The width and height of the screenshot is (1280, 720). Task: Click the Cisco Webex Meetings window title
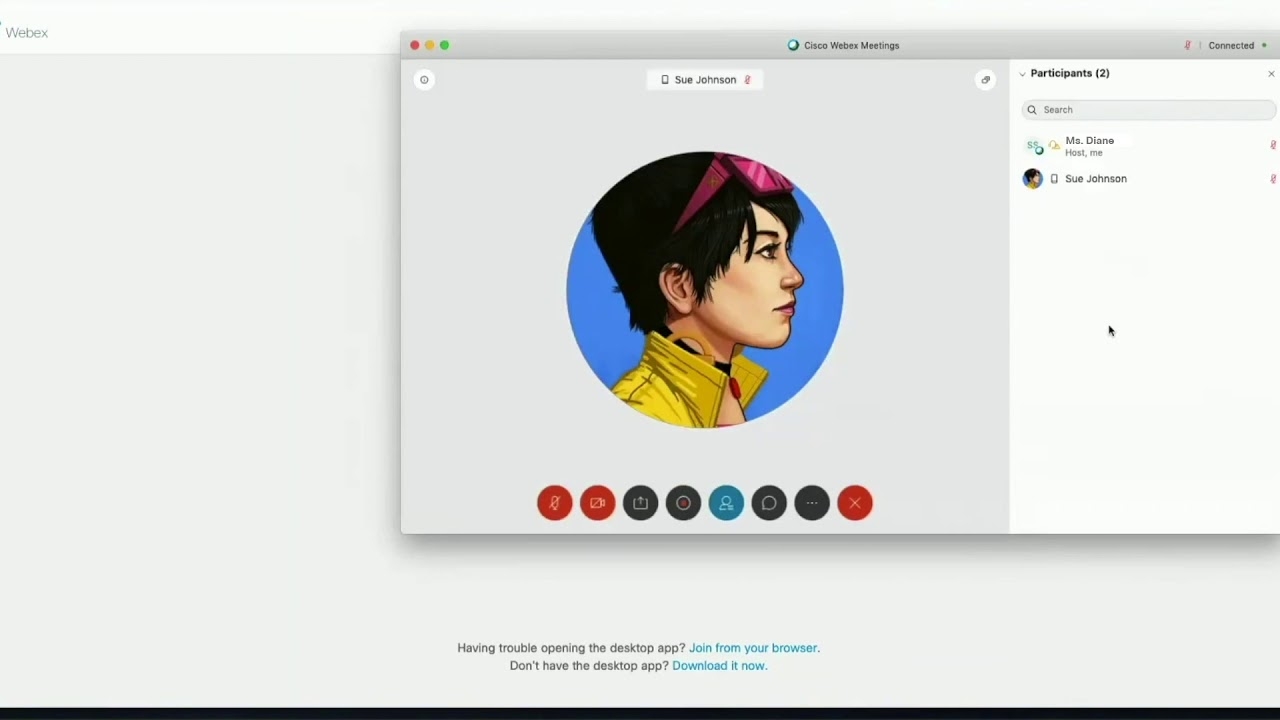pyautogui.click(x=851, y=45)
